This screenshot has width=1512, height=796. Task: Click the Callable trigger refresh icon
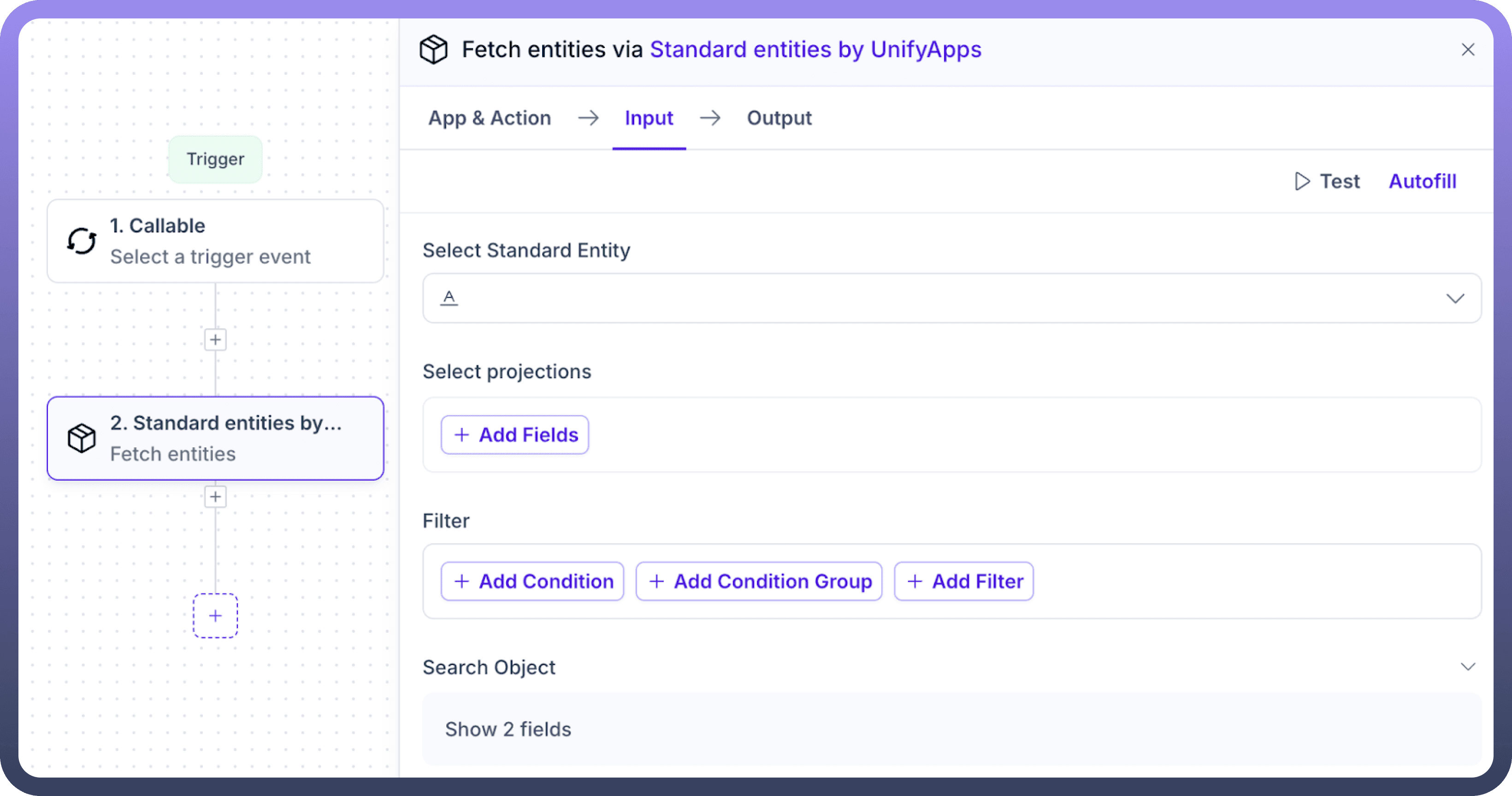(x=82, y=241)
